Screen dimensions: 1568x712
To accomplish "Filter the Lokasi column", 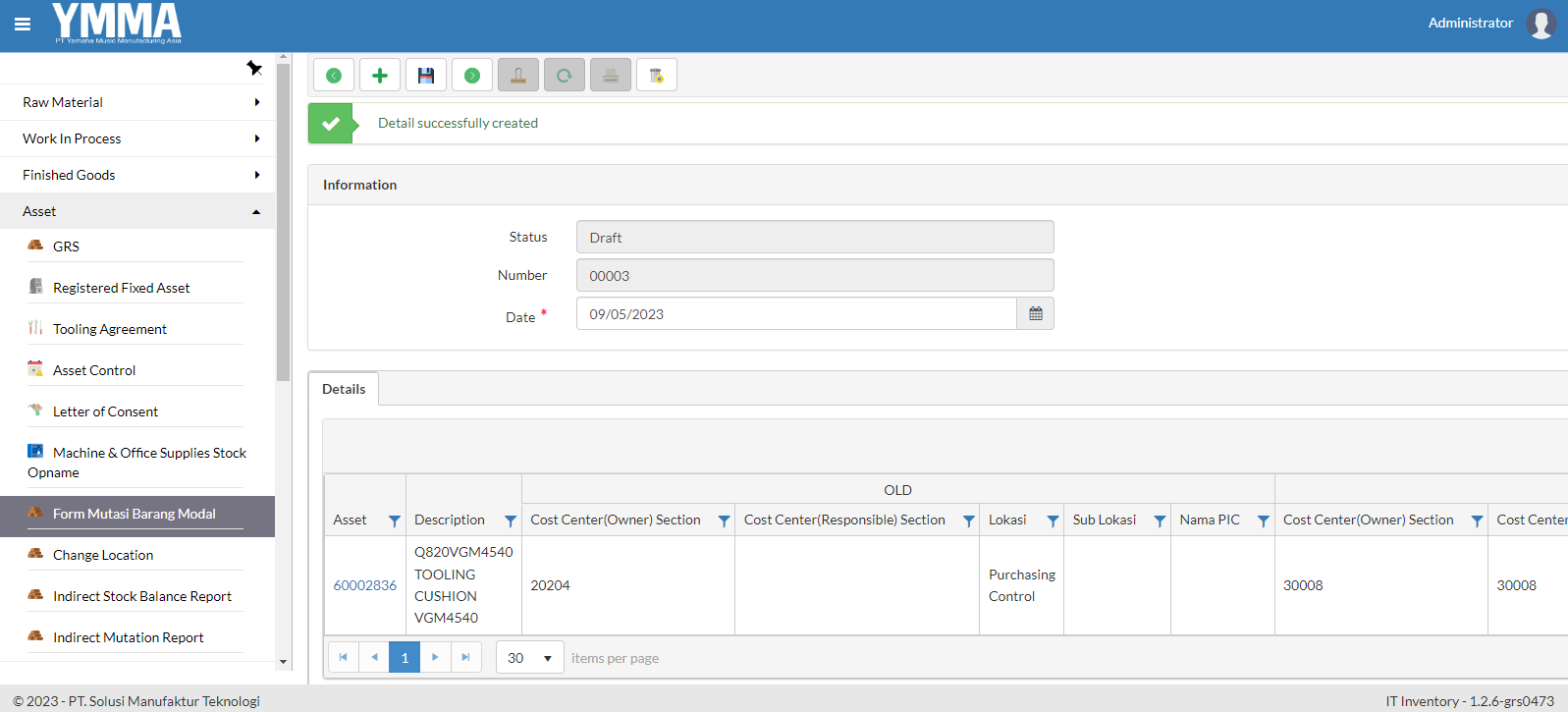I will click(x=1052, y=520).
